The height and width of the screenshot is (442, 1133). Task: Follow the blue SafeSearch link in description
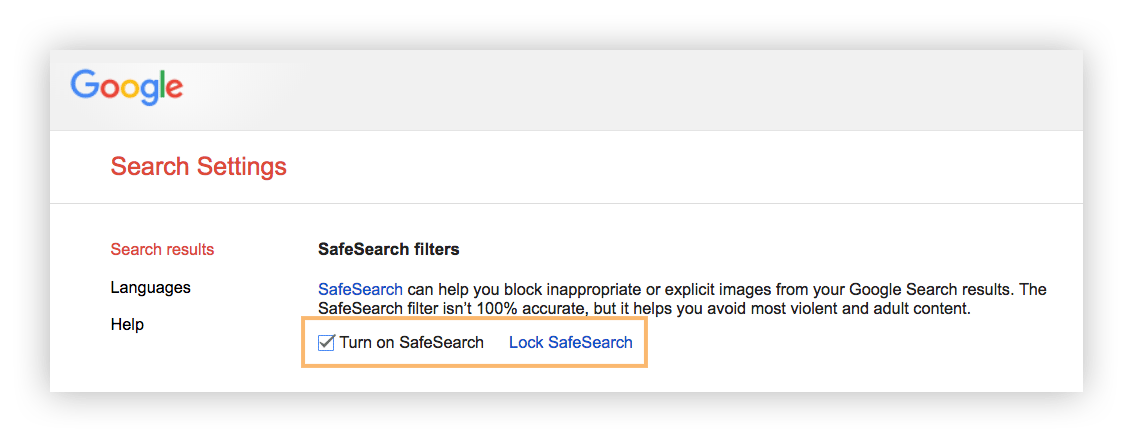coord(361,290)
